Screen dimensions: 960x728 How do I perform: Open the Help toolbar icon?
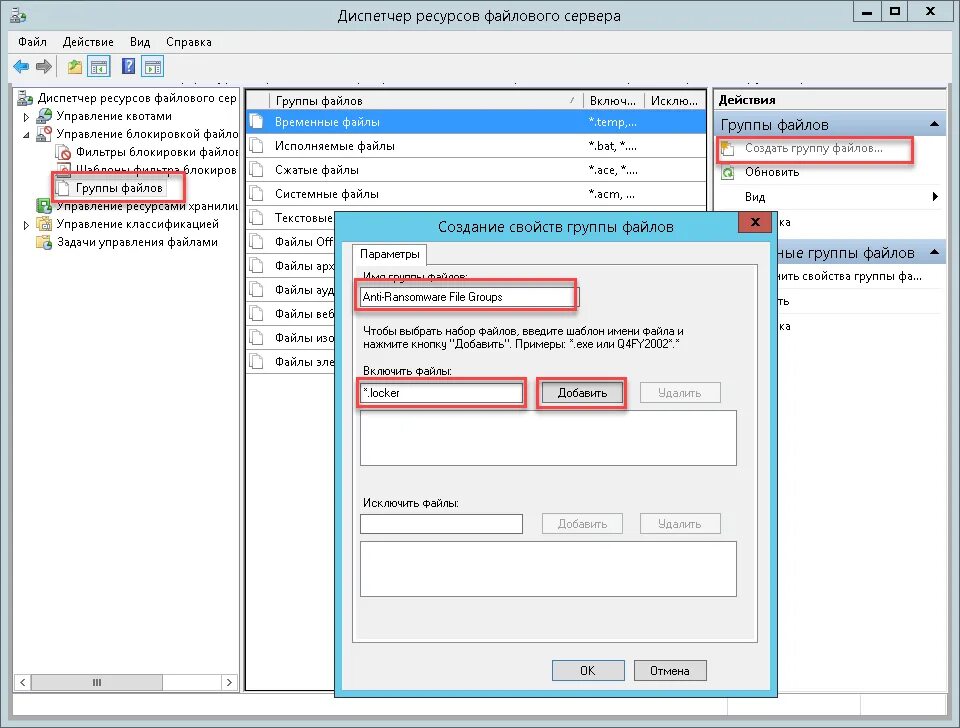click(x=129, y=66)
